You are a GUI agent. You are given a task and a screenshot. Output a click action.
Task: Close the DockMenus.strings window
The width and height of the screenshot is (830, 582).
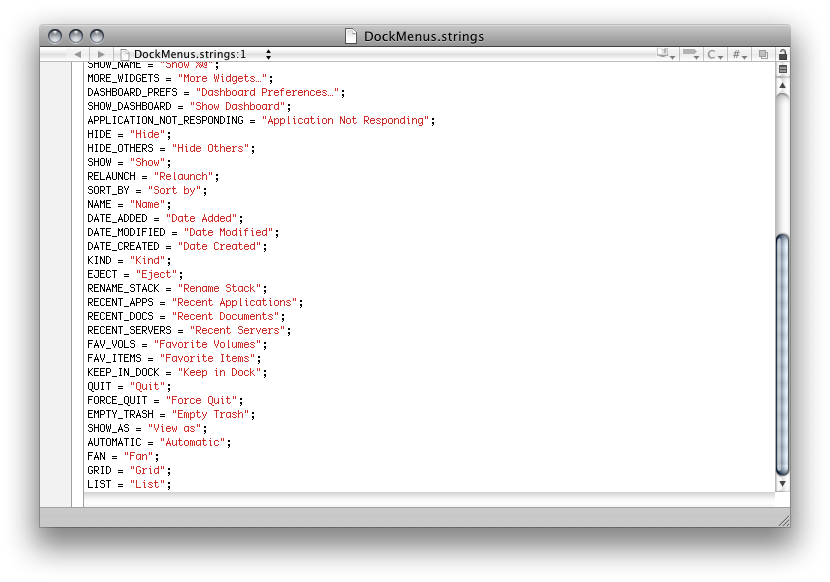55,36
